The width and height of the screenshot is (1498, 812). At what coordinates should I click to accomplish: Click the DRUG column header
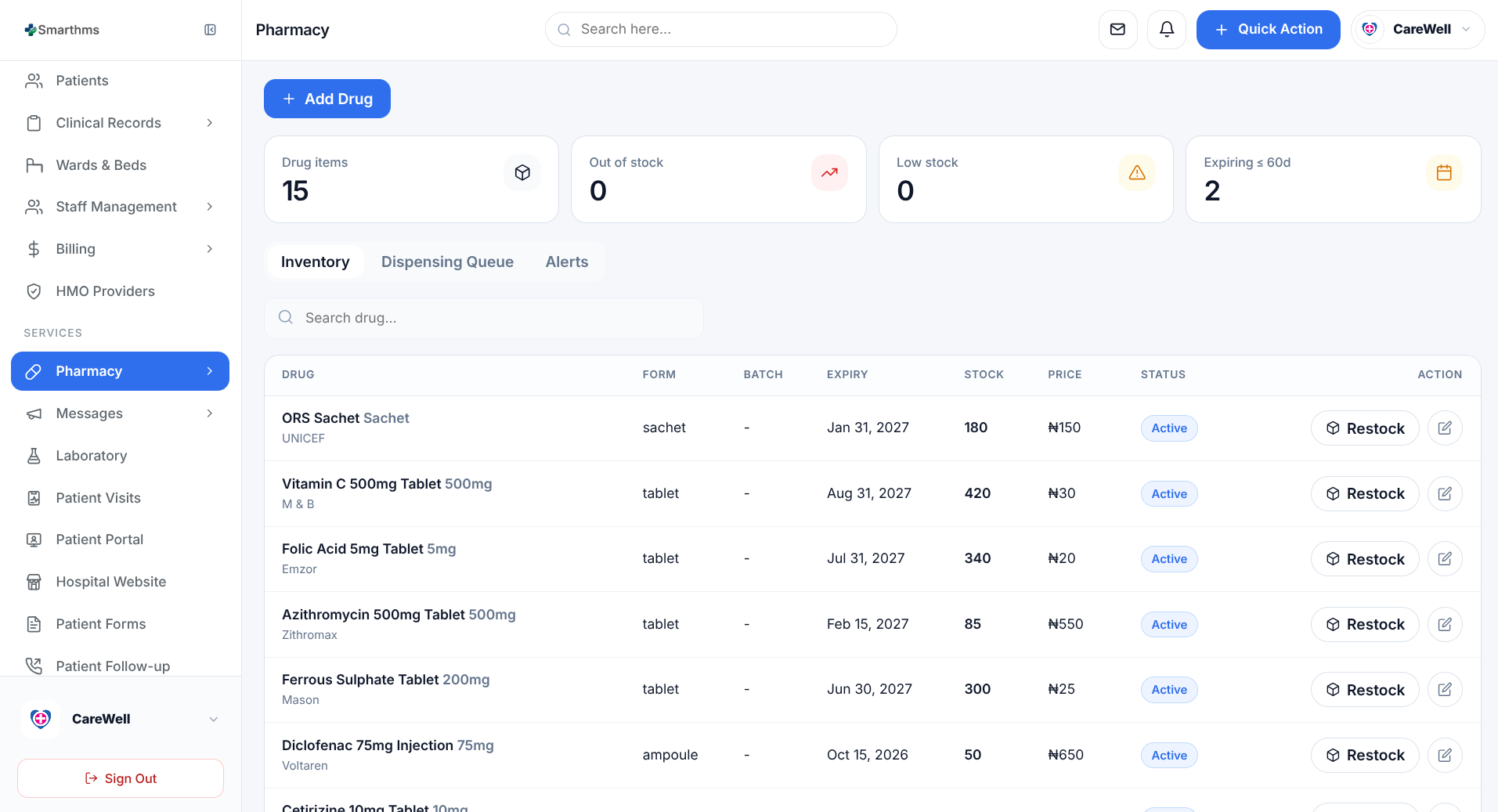point(298,375)
